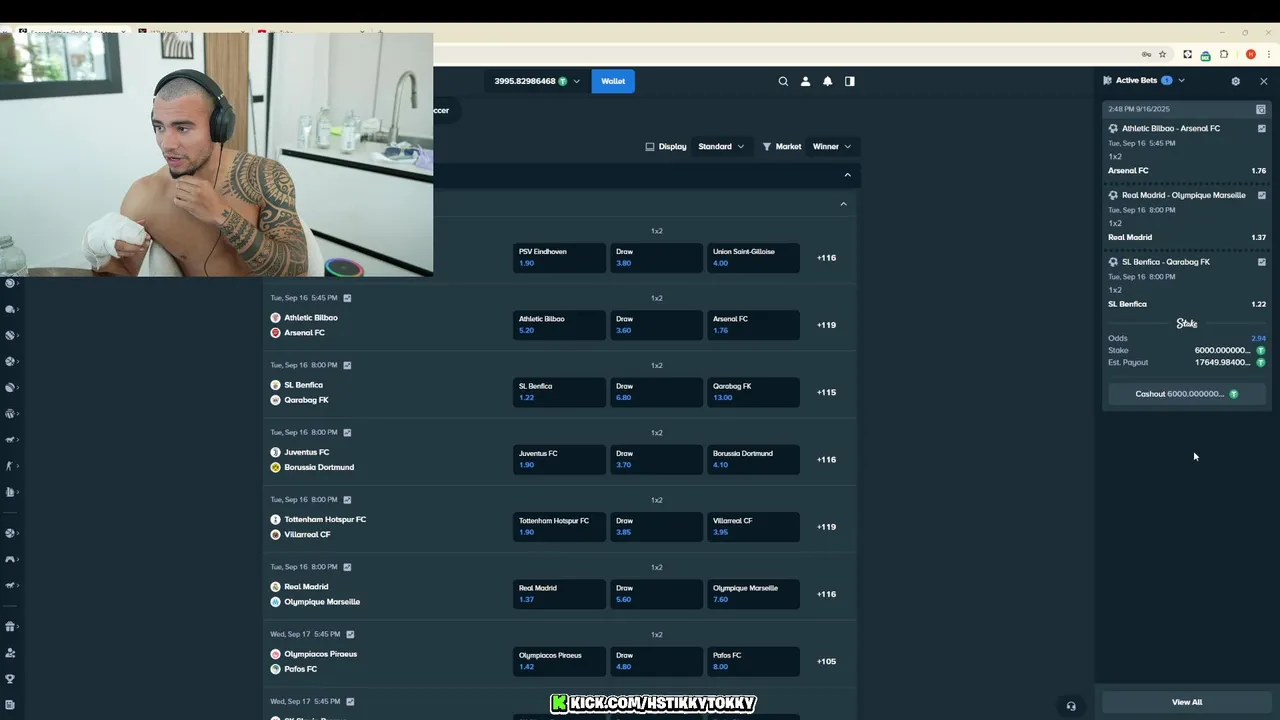Toggle the side panel layout icon
The height and width of the screenshot is (720, 1280).
coord(849,81)
